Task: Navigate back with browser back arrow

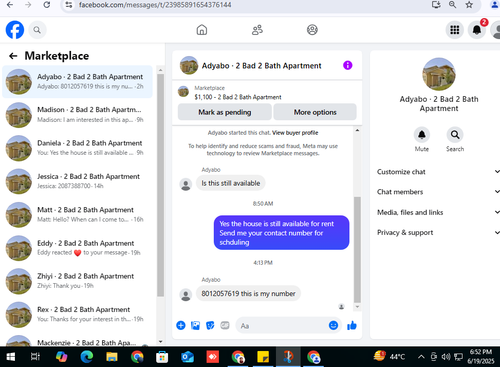Action: pyautogui.click(x=10, y=5)
